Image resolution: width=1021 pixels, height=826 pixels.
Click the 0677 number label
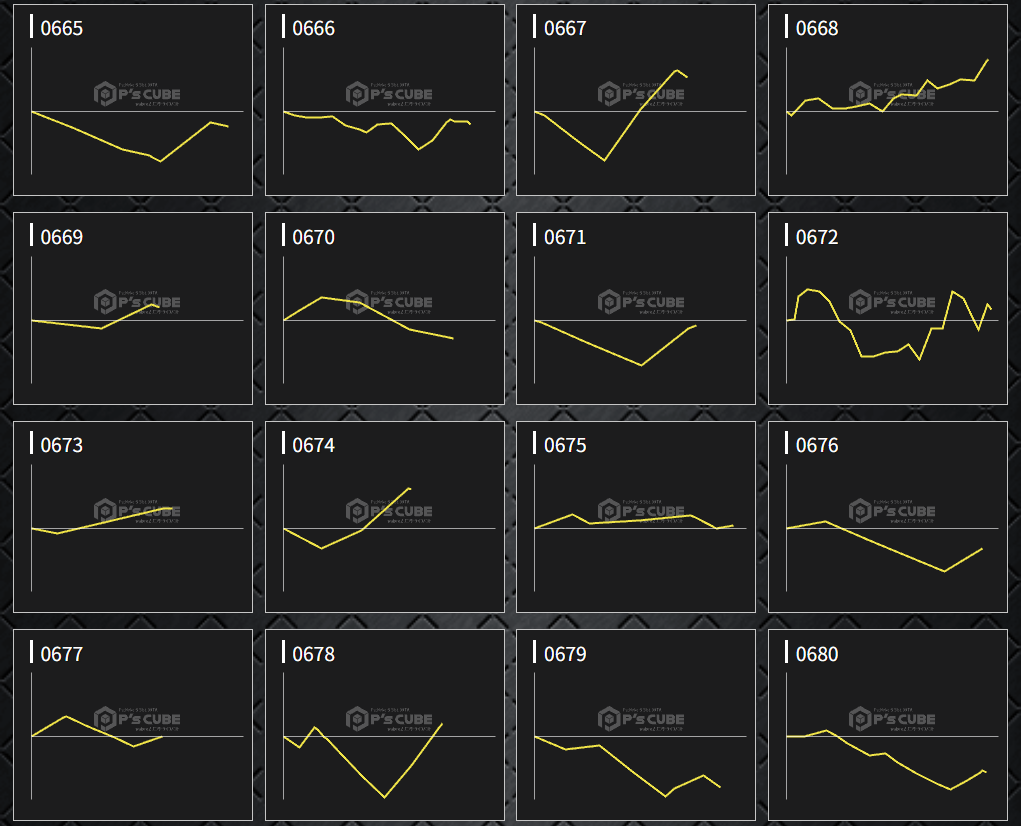tap(62, 654)
